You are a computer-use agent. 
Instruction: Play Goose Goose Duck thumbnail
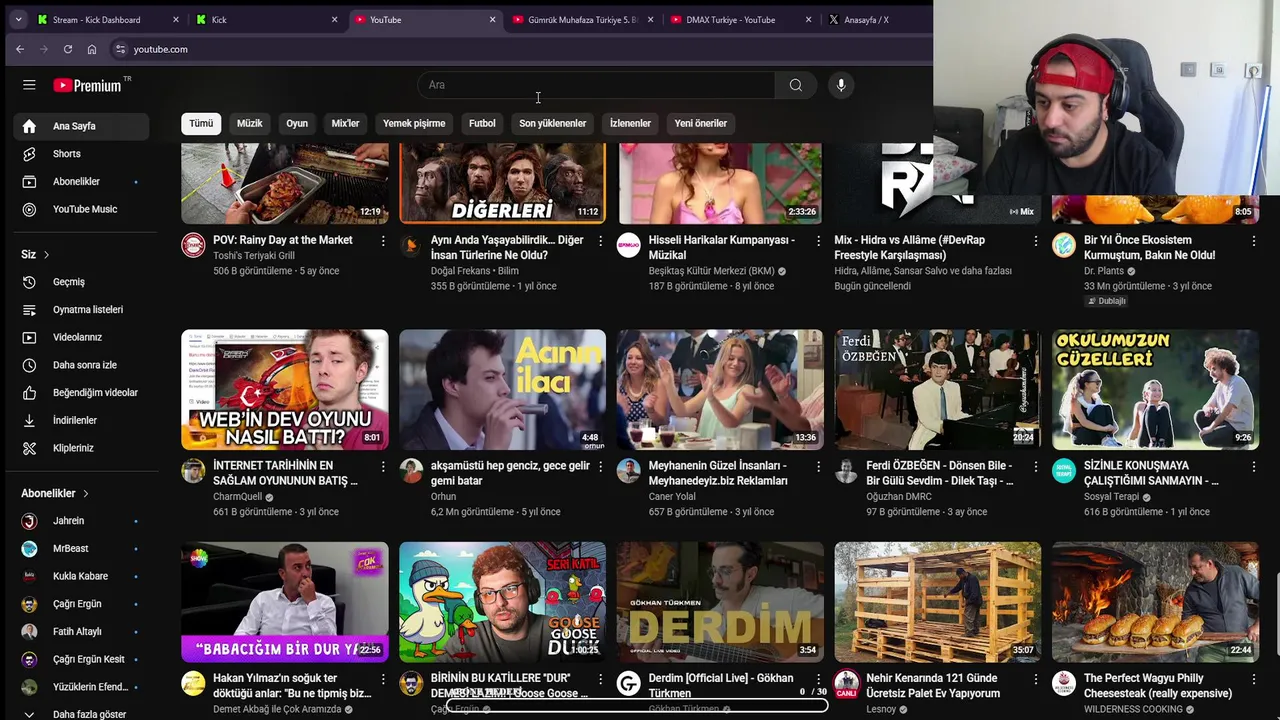(x=502, y=602)
